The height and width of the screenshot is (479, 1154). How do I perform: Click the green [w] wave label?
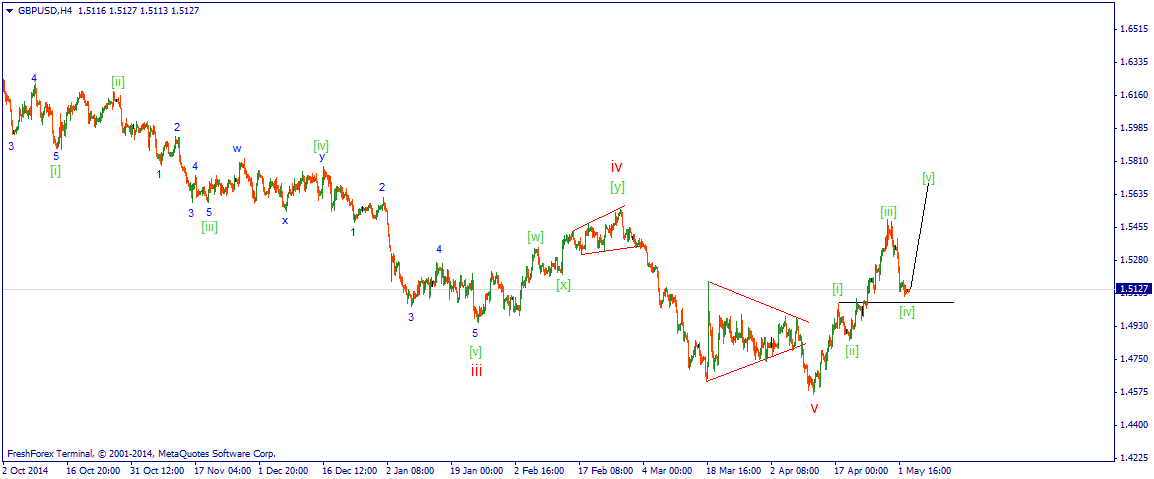point(535,237)
